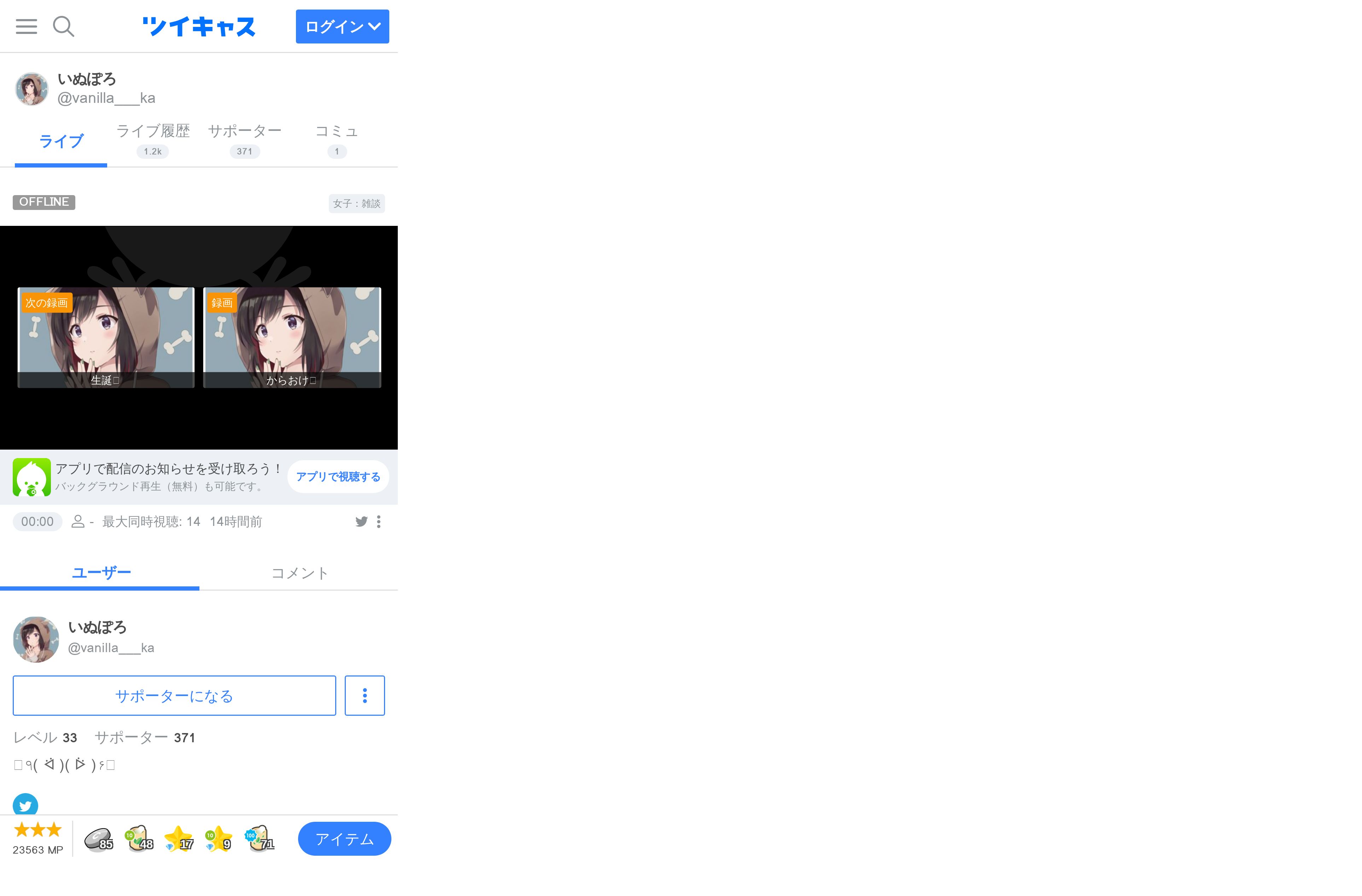Viewport: 1362px width, 896px height.
Task: Switch to the サポーター tab
Action: pyautogui.click(x=244, y=140)
